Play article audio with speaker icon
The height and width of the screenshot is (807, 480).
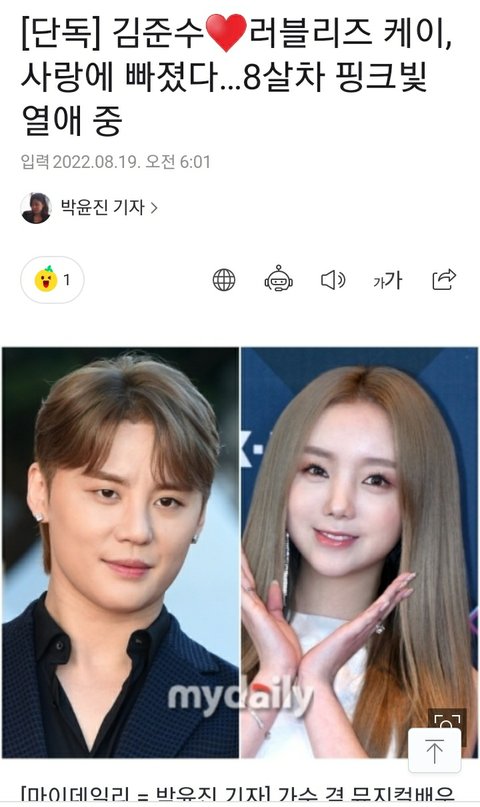coord(333,280)
